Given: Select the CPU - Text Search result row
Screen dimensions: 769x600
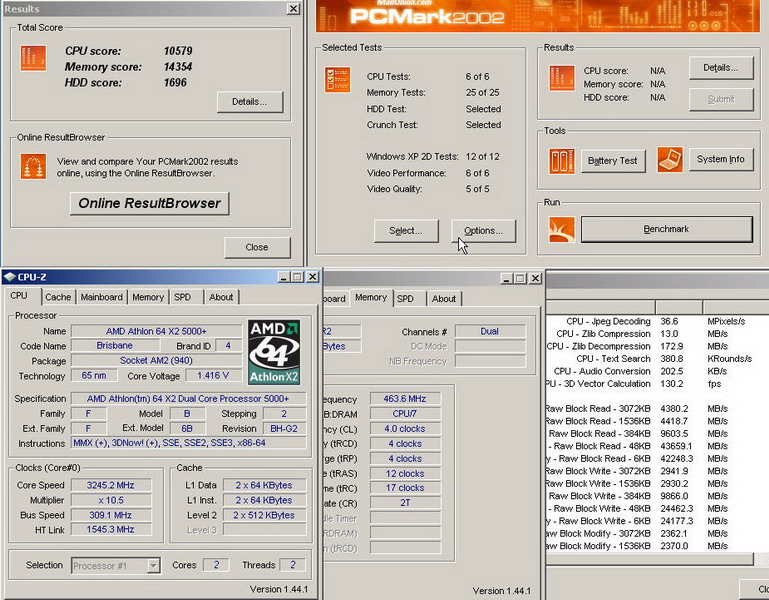Looking at the screenshot, I should [657, 359].
